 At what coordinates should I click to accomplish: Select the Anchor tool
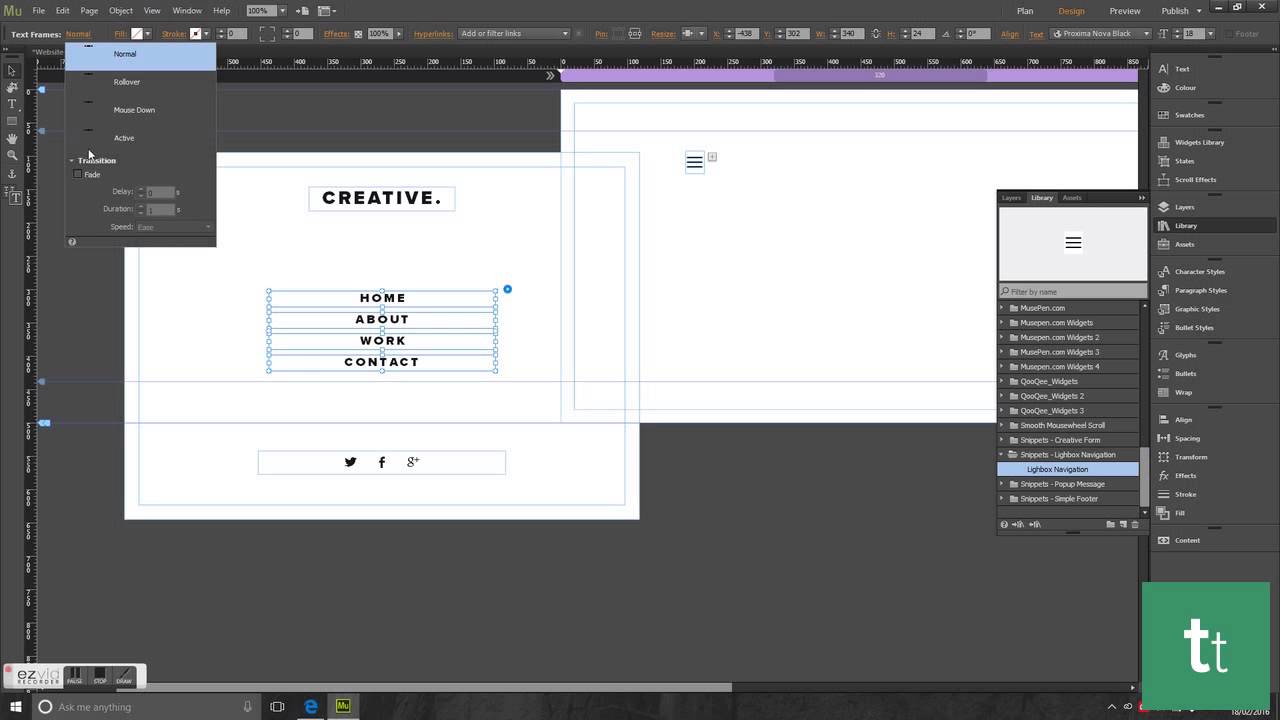point(12,173)
